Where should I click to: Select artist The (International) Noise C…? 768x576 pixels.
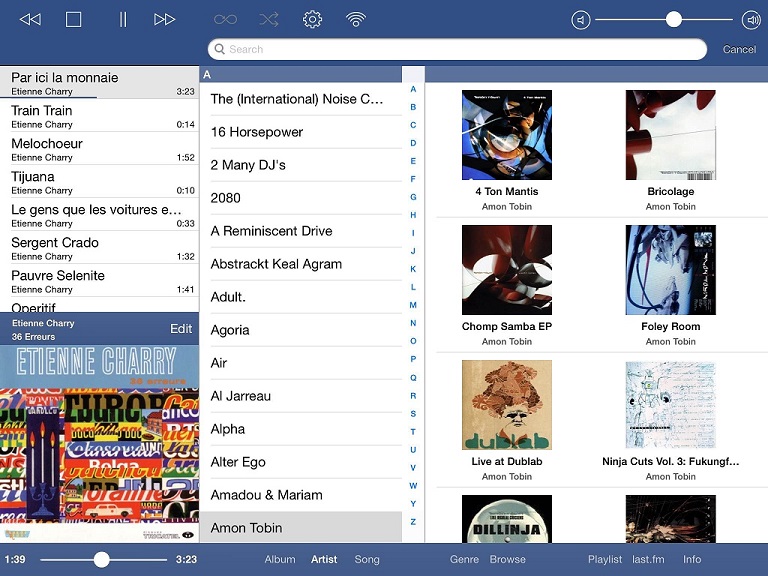pyautogui.click(x=301, y=99)
